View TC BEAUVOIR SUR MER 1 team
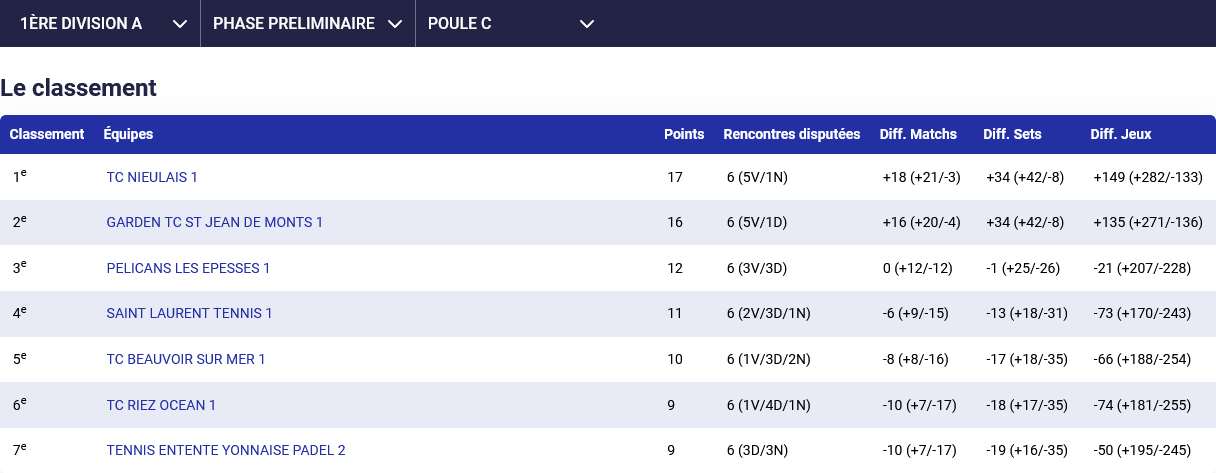 coord(186,359)
